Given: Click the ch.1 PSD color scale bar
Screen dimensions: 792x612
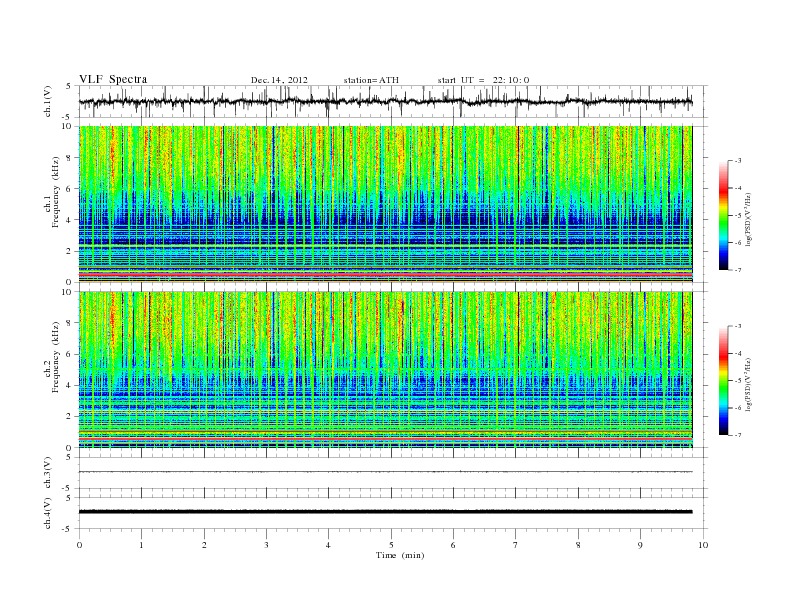Looking at the screenshot, I should tap(724, 215).
